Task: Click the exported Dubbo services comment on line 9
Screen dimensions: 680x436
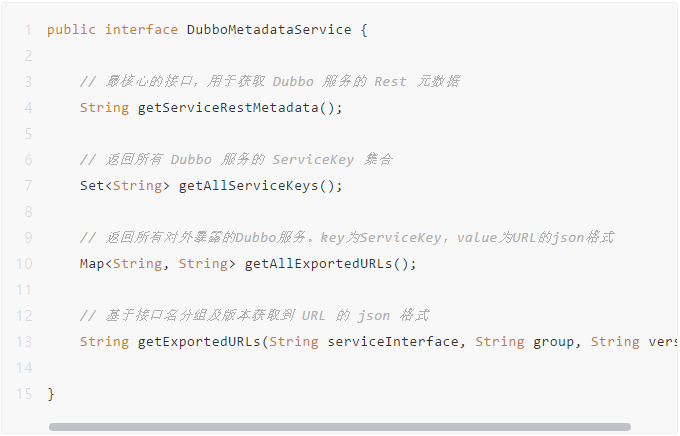Action: click(x=346, y=238)
